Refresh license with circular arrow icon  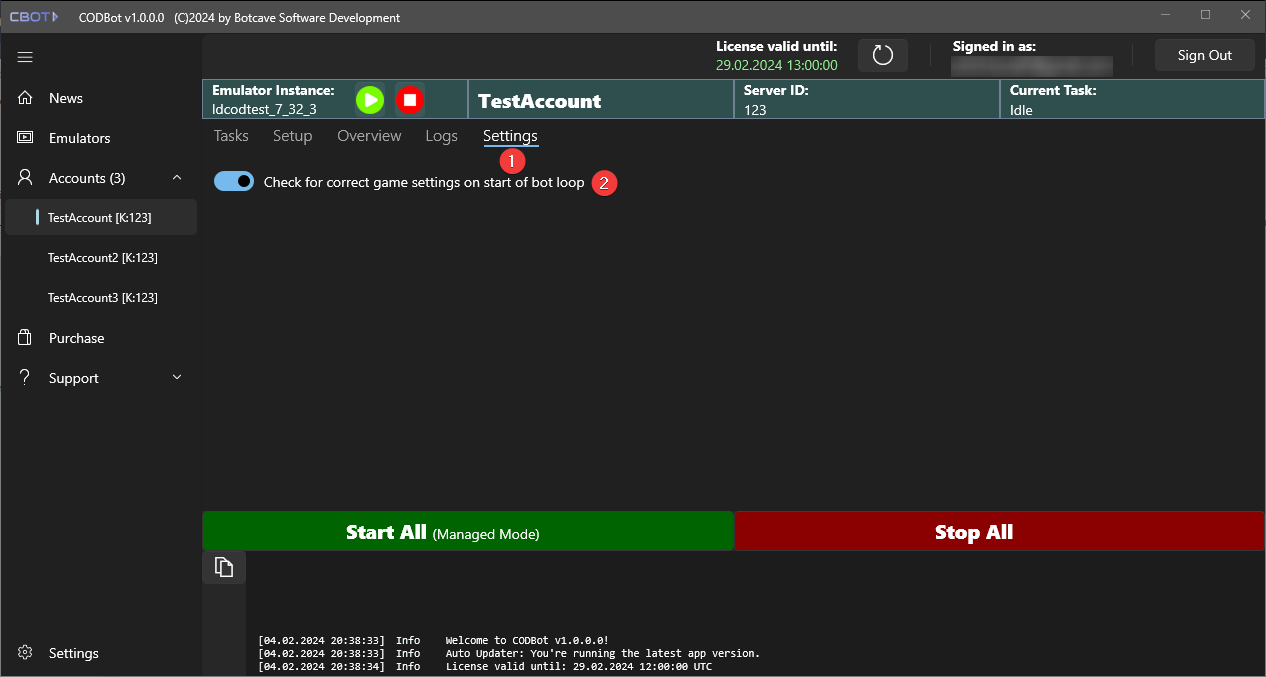882,56
